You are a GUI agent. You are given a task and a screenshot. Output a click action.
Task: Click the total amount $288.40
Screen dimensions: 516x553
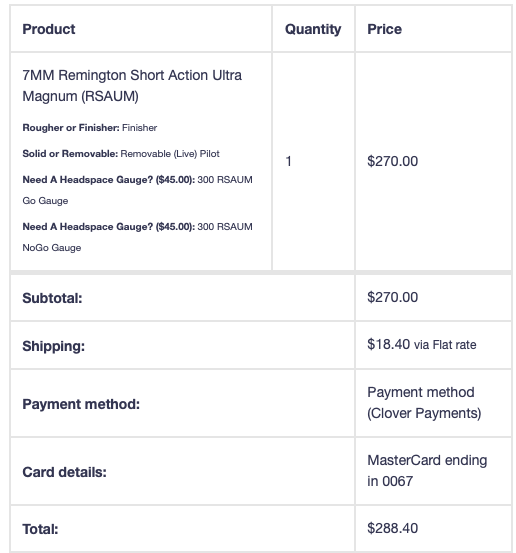click(x=393, y=528)
